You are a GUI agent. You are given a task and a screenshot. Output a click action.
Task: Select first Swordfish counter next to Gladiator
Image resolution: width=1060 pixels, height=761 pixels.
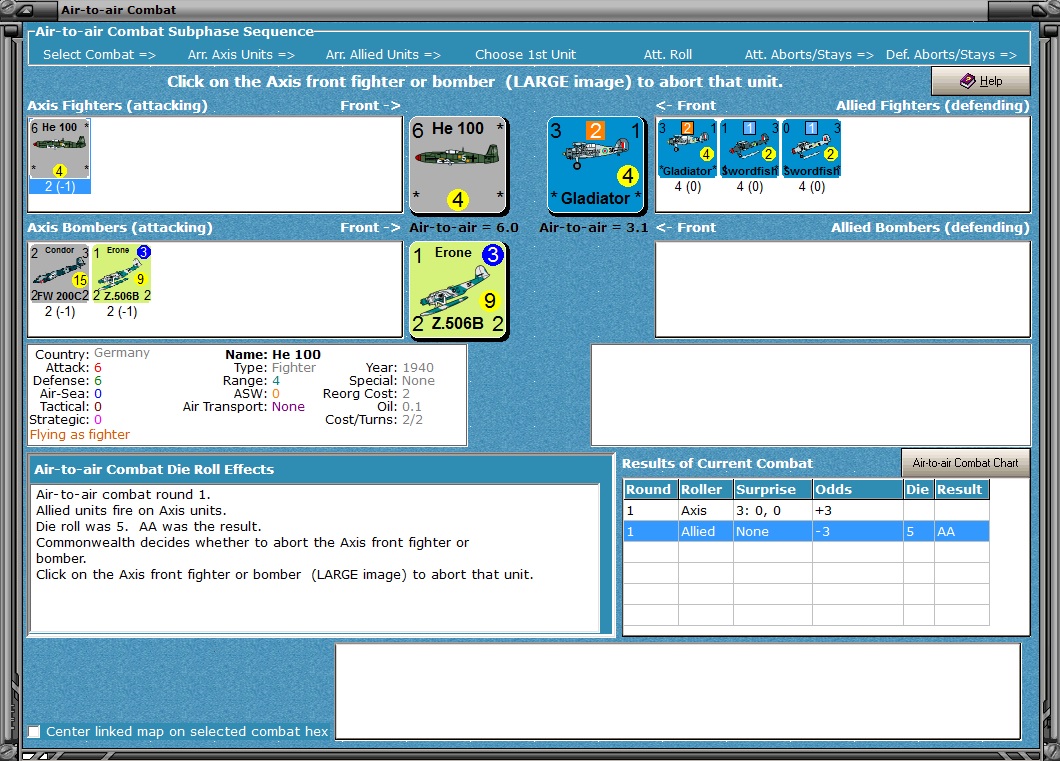pos(750,149)
